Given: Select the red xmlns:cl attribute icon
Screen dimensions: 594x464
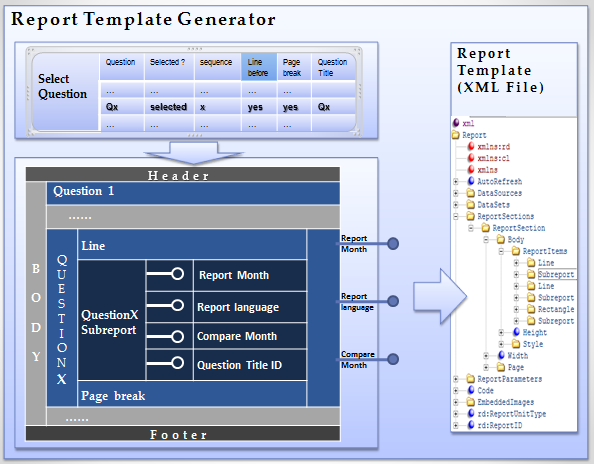Looking at the screenshot, I should click(x=471, y=158).
